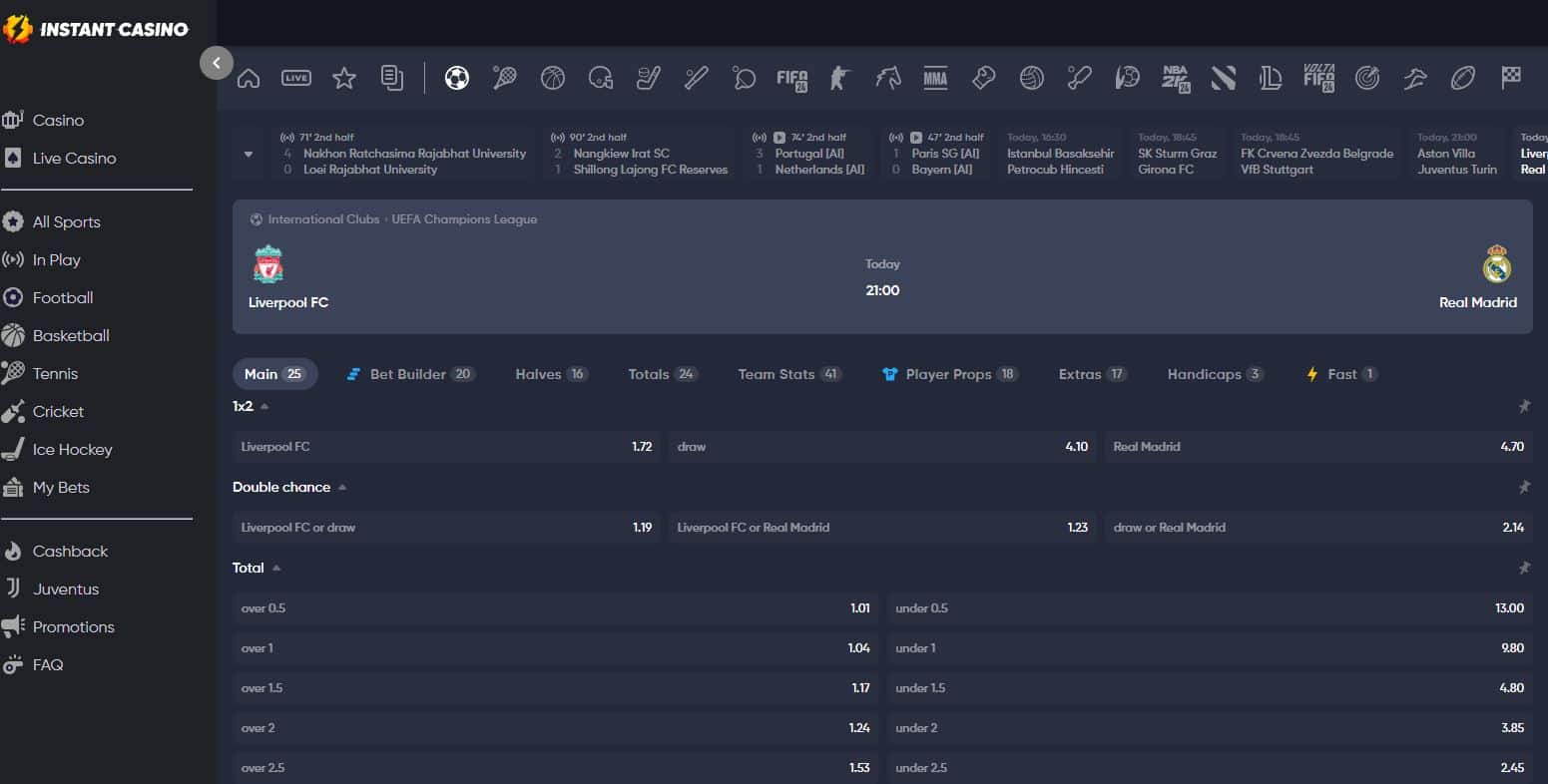Image resolution: width=1548 pixels, height=784 pixels.
Task: Select the table tennis paddle icon
Action: (744, 78)
